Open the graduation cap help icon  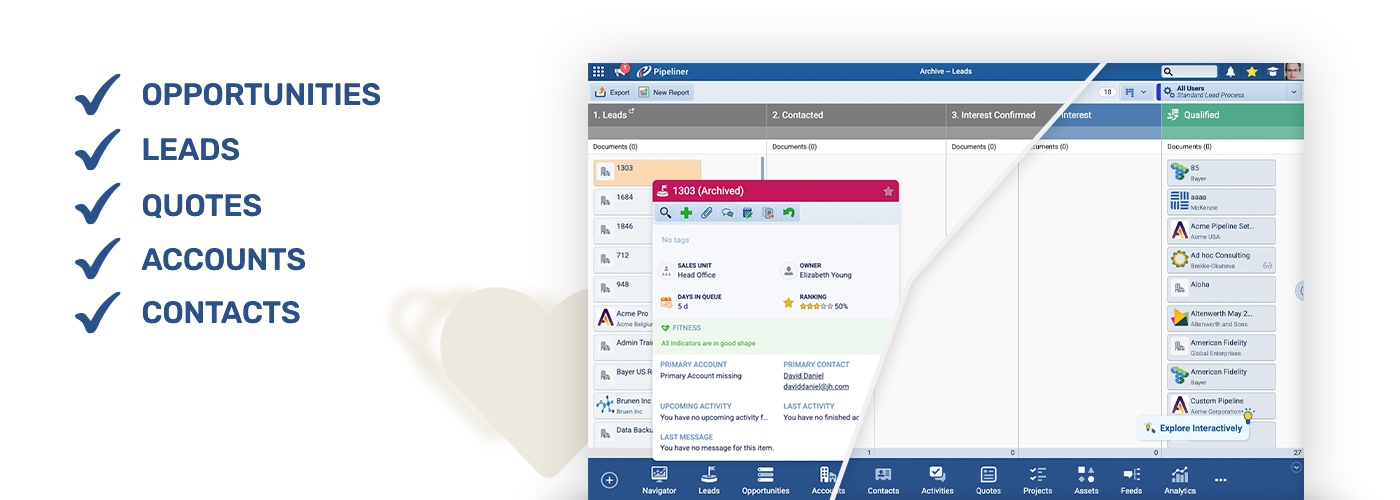point(1272,72)
